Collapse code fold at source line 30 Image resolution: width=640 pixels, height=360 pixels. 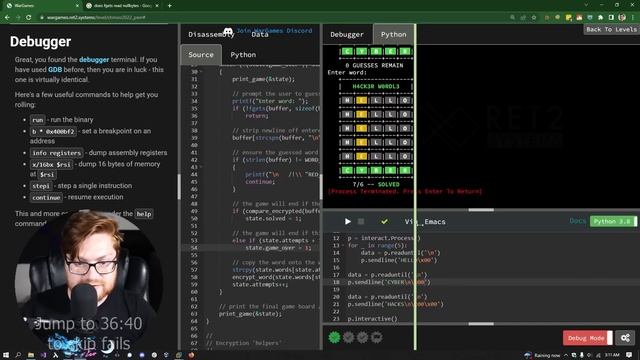(x=201, y=72)
